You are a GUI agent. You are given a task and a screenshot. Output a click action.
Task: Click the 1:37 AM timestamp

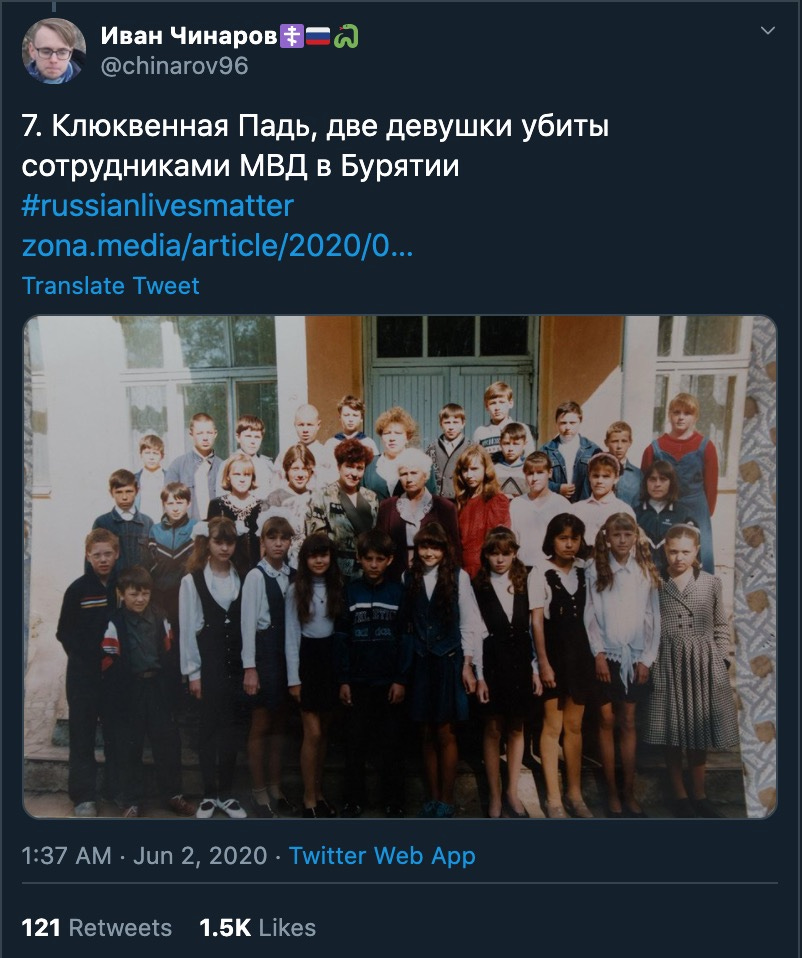67,855
